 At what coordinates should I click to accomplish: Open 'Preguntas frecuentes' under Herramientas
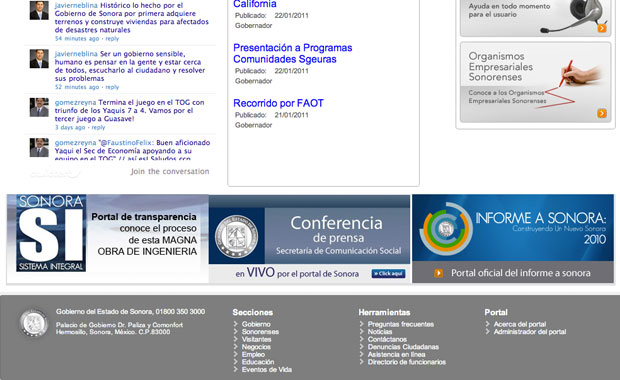coord(401,324)
